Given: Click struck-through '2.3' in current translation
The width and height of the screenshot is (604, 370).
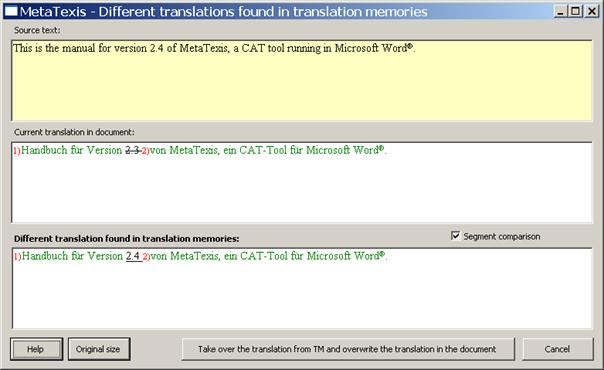Looking at the screenshot, I should point(133,151).
